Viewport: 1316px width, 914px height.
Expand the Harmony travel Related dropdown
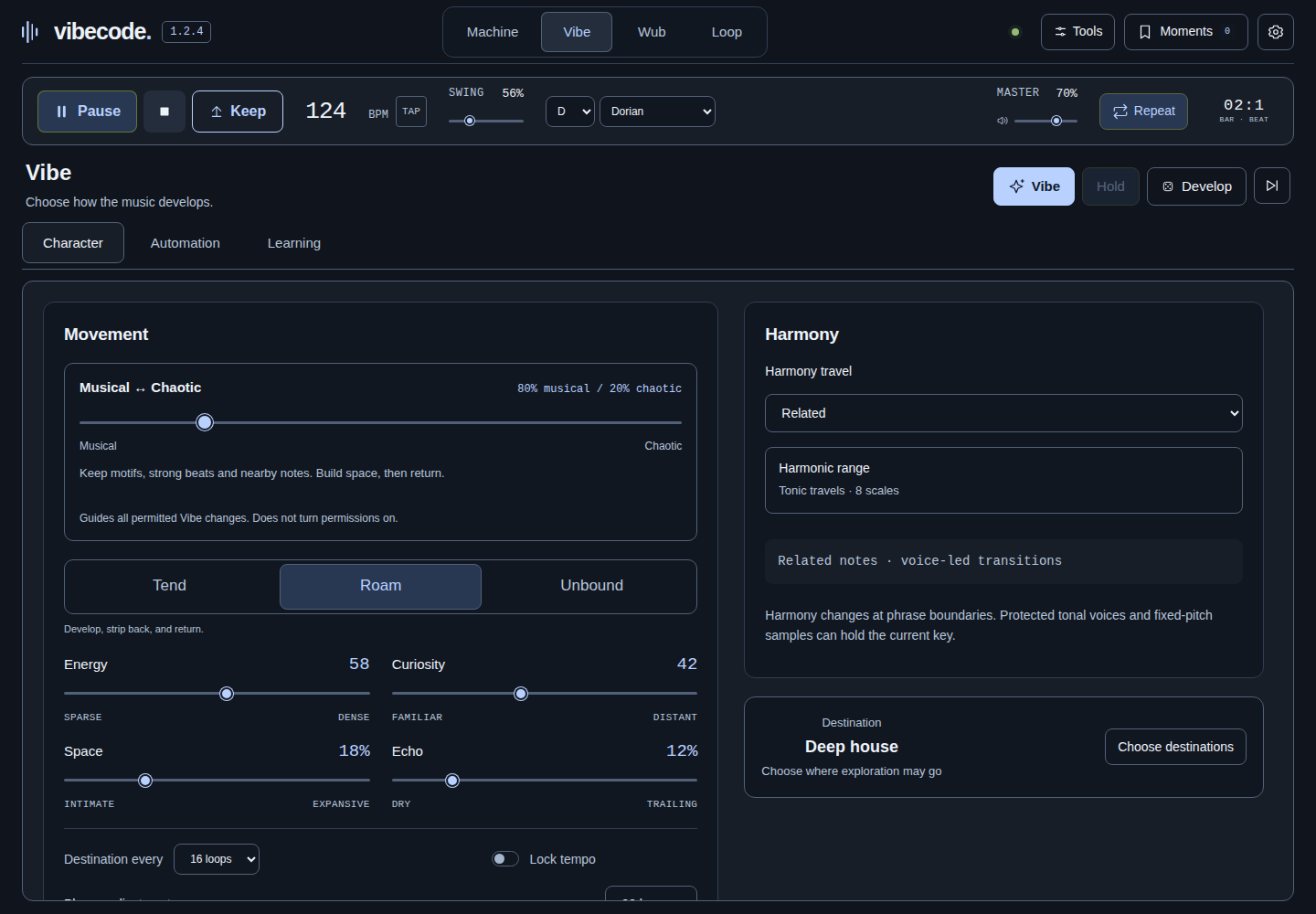click(x=1003, y=413)
